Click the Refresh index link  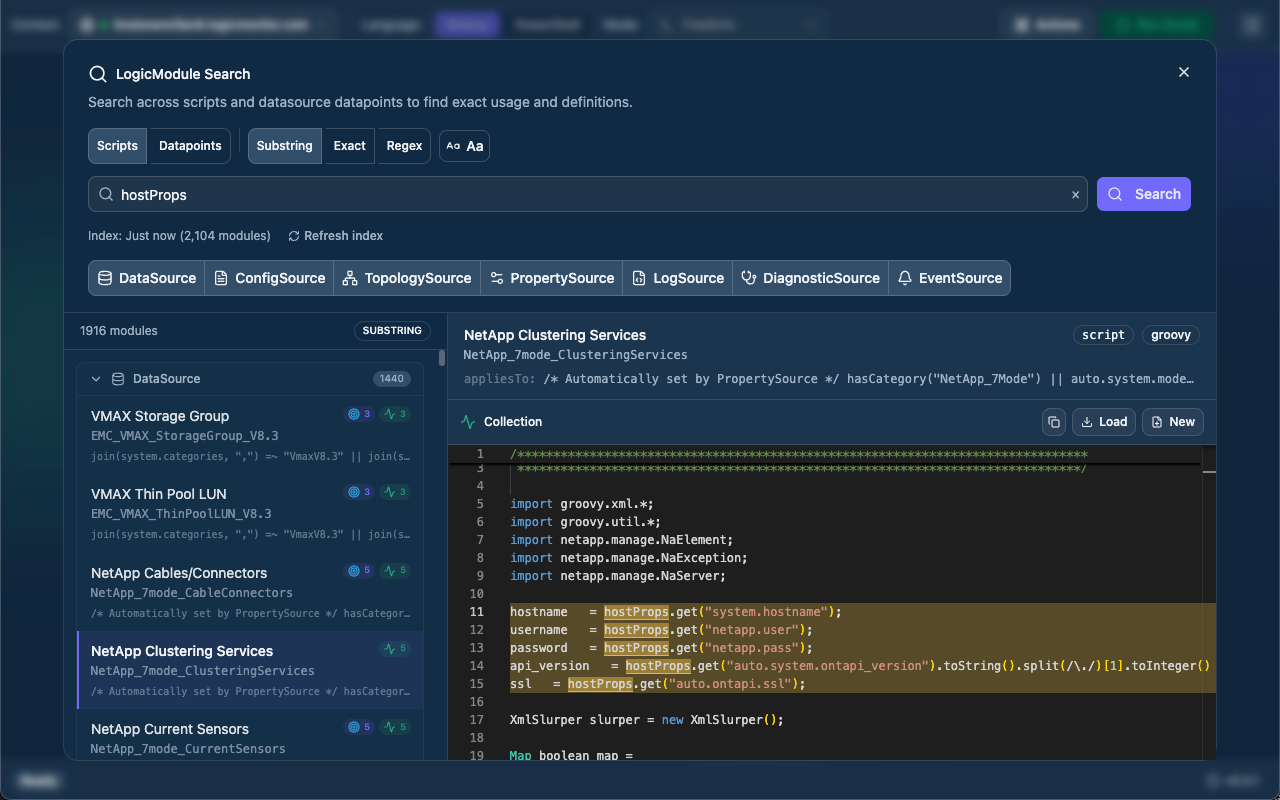tap(335, 236)
